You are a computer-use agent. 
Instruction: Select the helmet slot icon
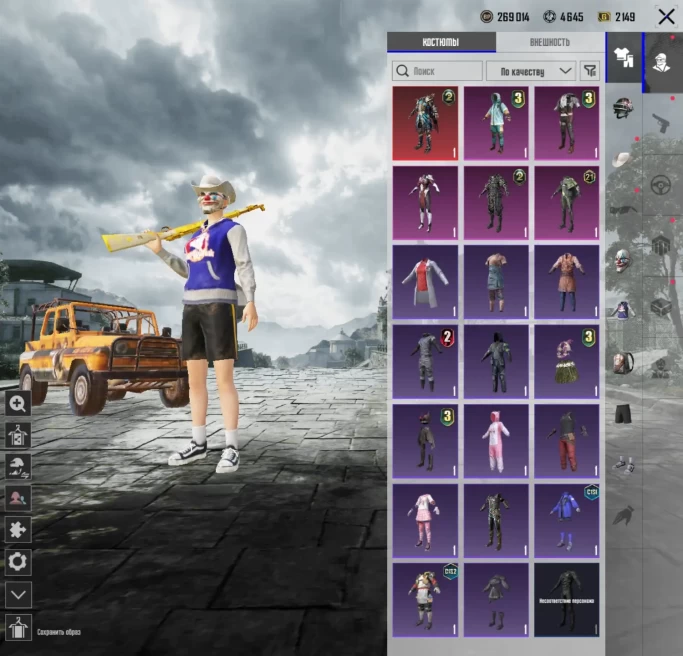coord(623,108)
